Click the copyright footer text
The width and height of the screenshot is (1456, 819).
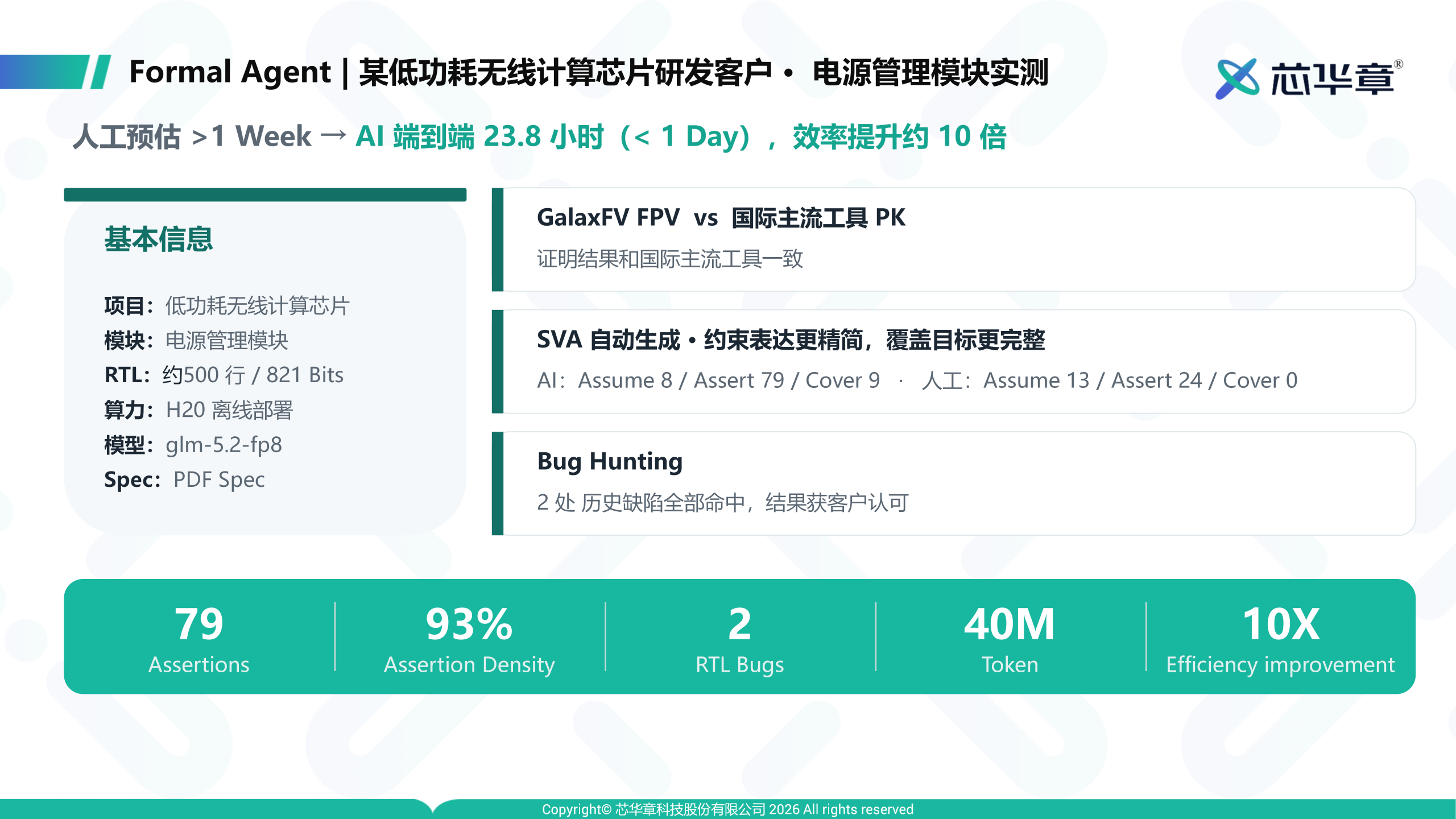coord(727,809)
